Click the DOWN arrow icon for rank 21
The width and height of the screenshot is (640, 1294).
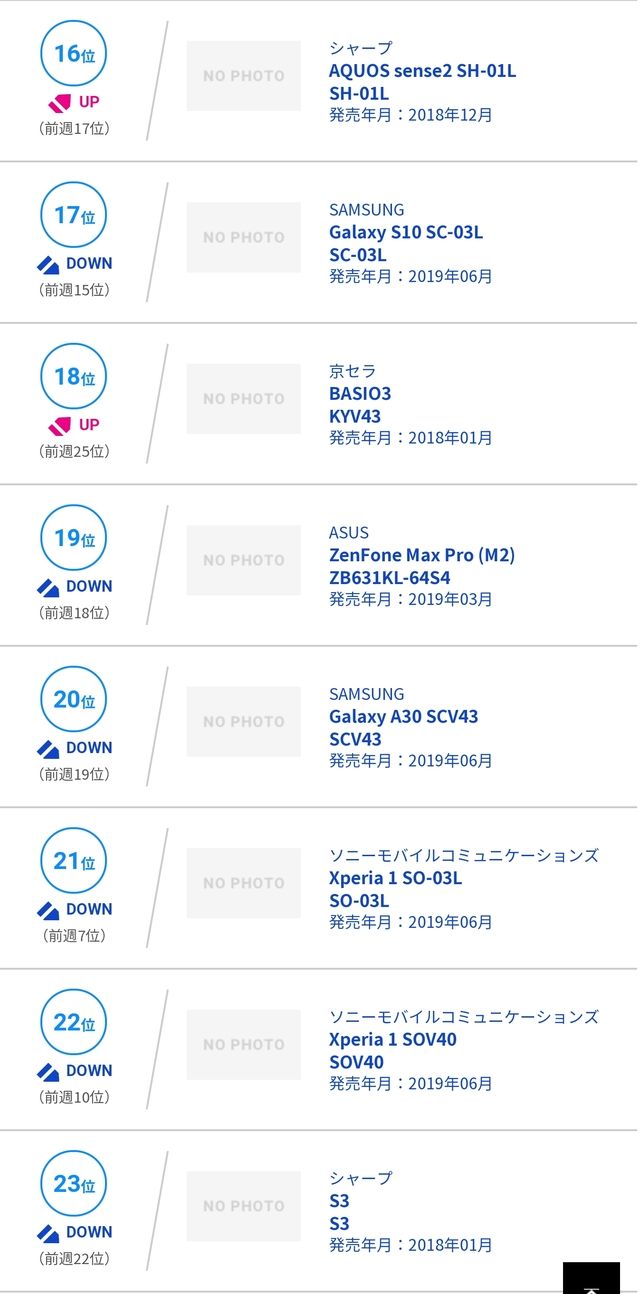tap(48, 910)
